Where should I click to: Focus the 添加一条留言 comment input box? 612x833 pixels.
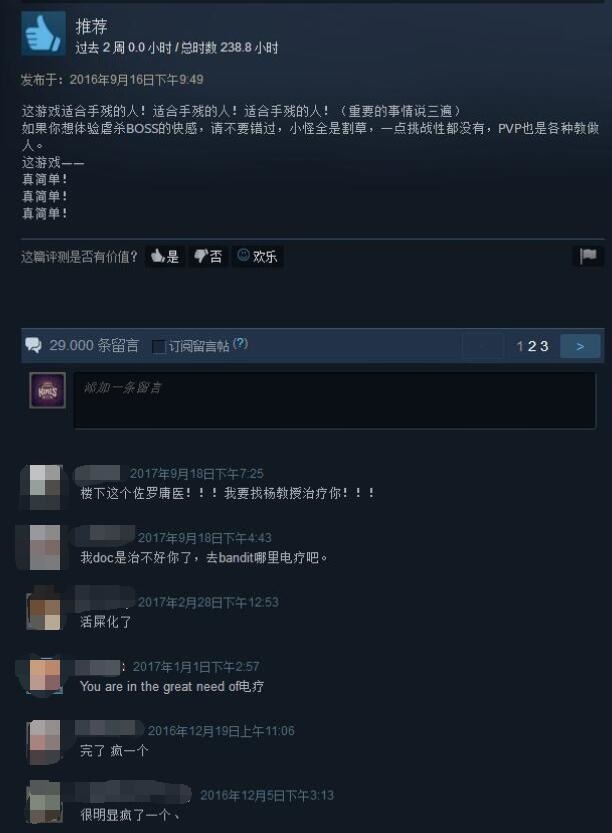tap(335, 401)
